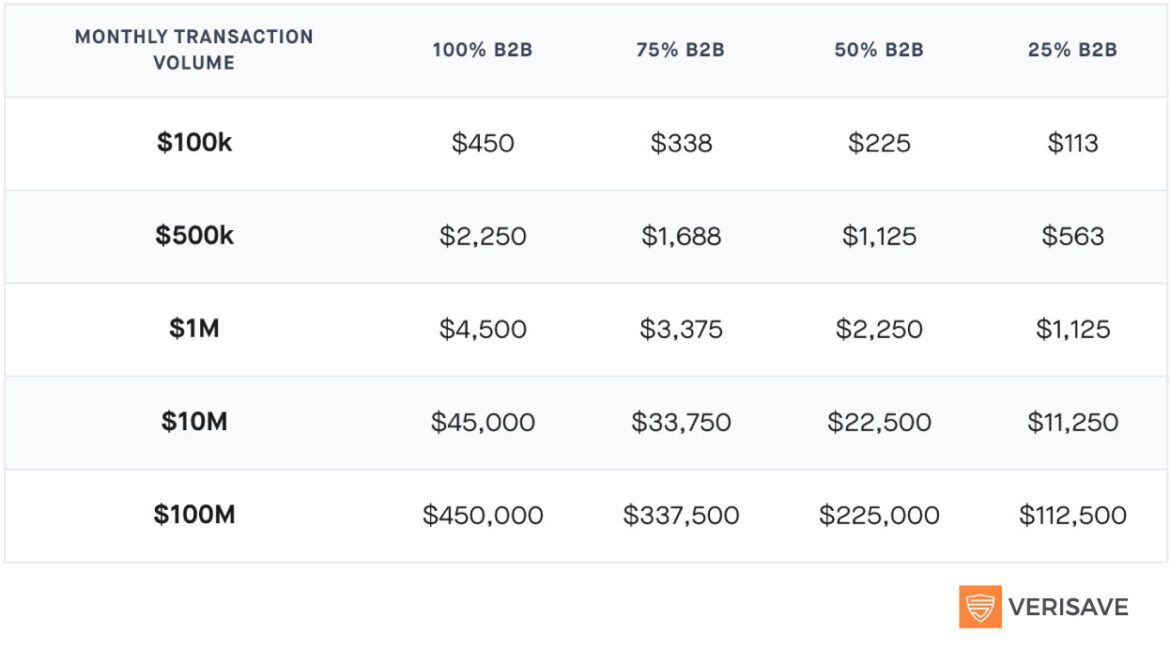
Task: Click the 50% B2B column header
Action: coord(879,50)
